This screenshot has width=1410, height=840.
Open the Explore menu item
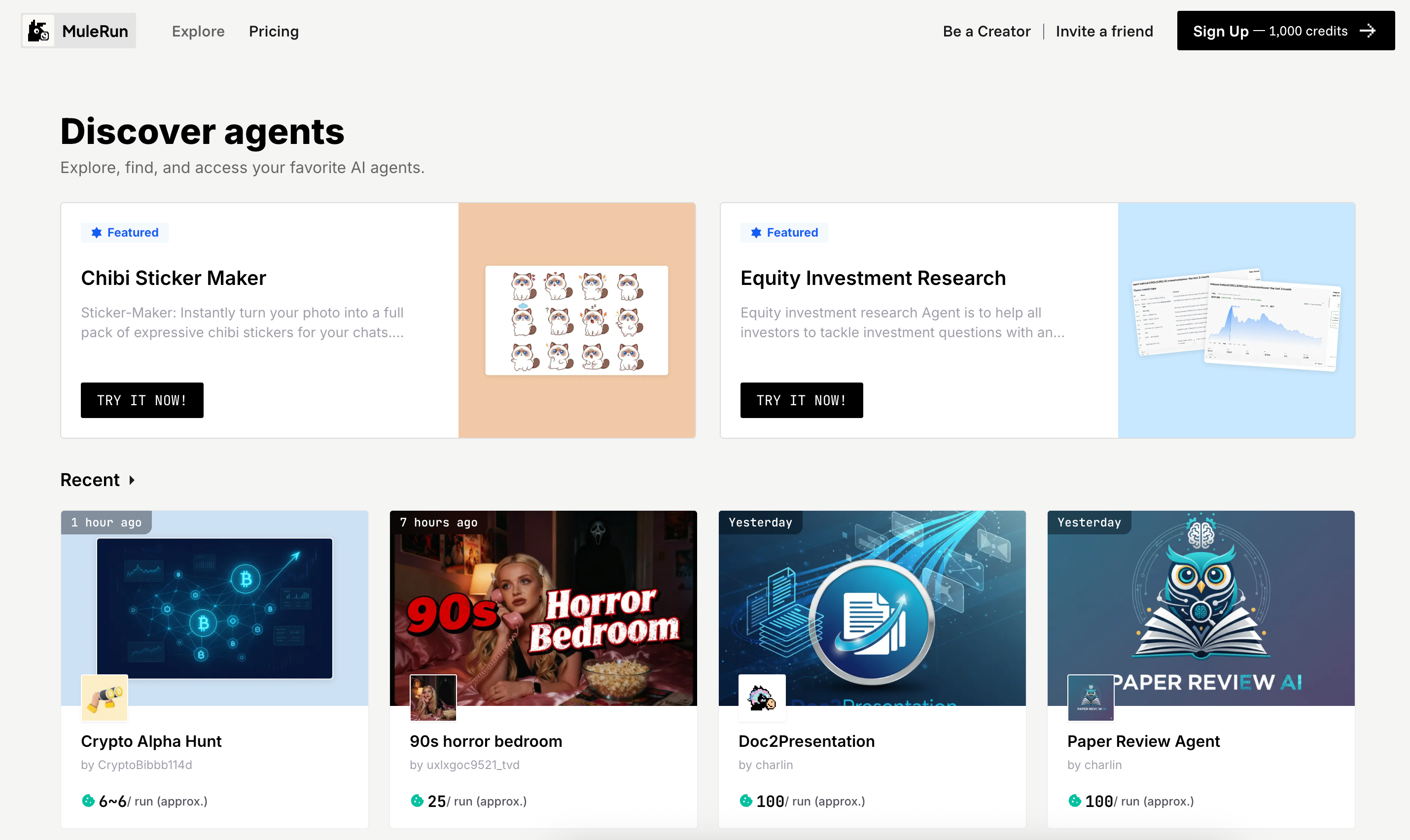coord(198,31)
